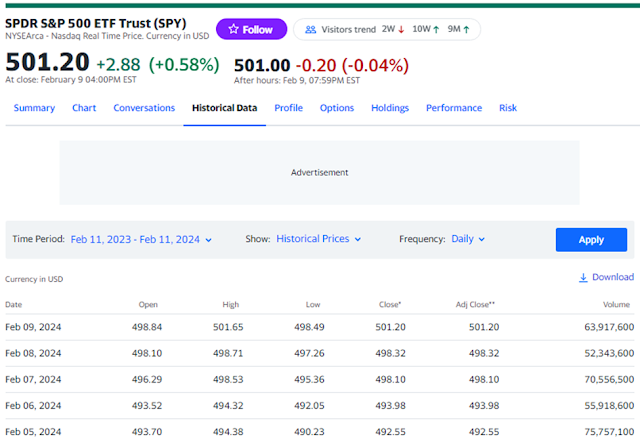
Task: Click the Feb 09 low price 498.49
Action: tap(309, 327)
